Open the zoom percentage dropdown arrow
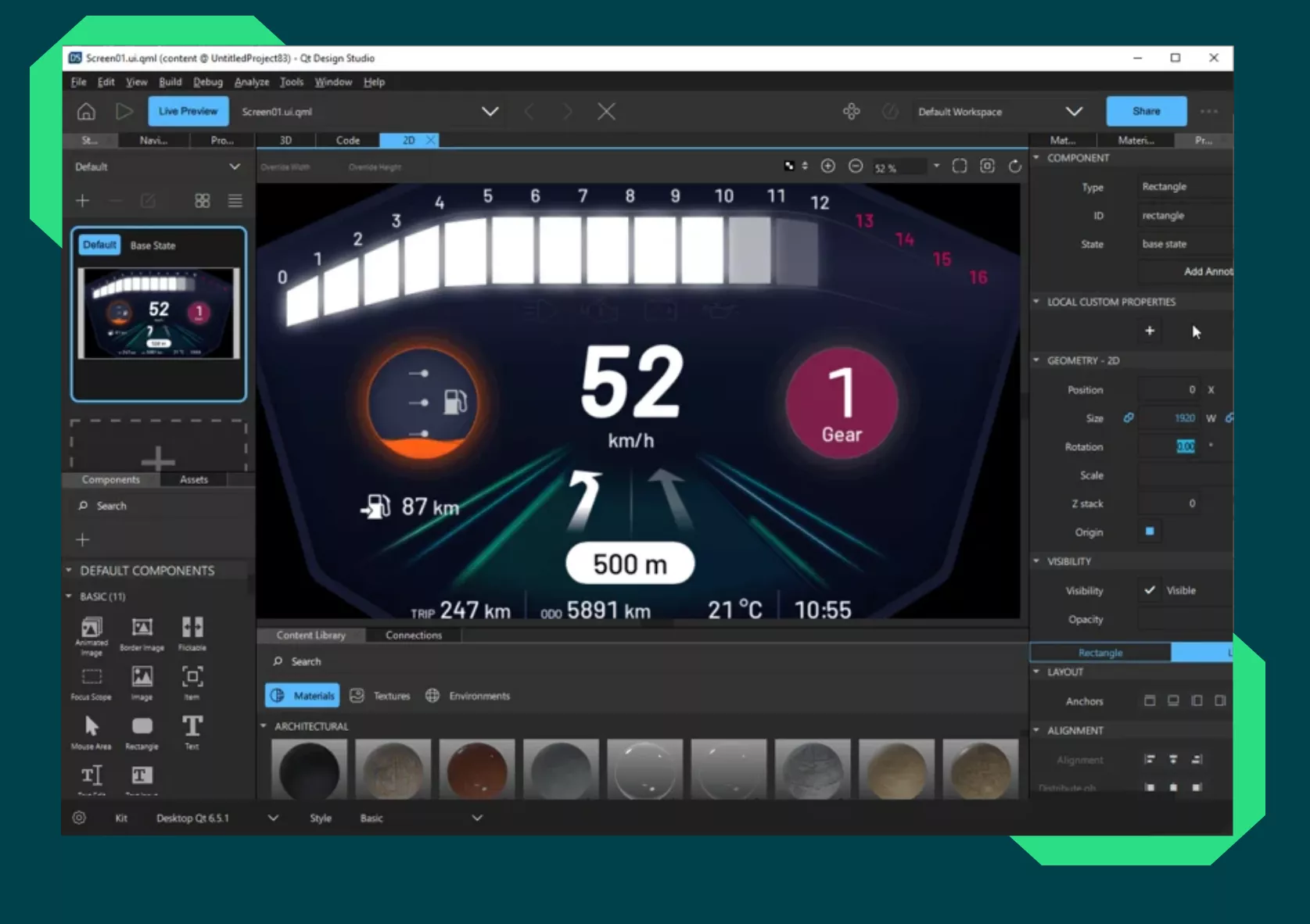The image size is (1310, 924). [936, 166]
